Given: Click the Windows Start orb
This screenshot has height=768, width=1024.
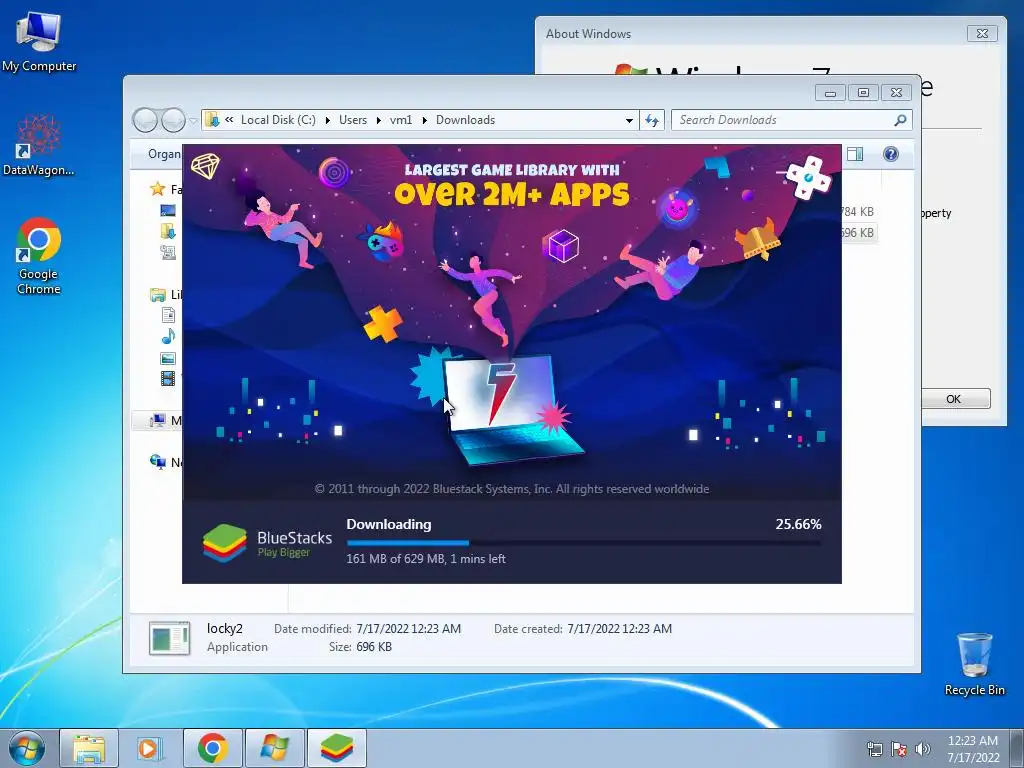Looking at the screenshot, I should pos(27,748).
